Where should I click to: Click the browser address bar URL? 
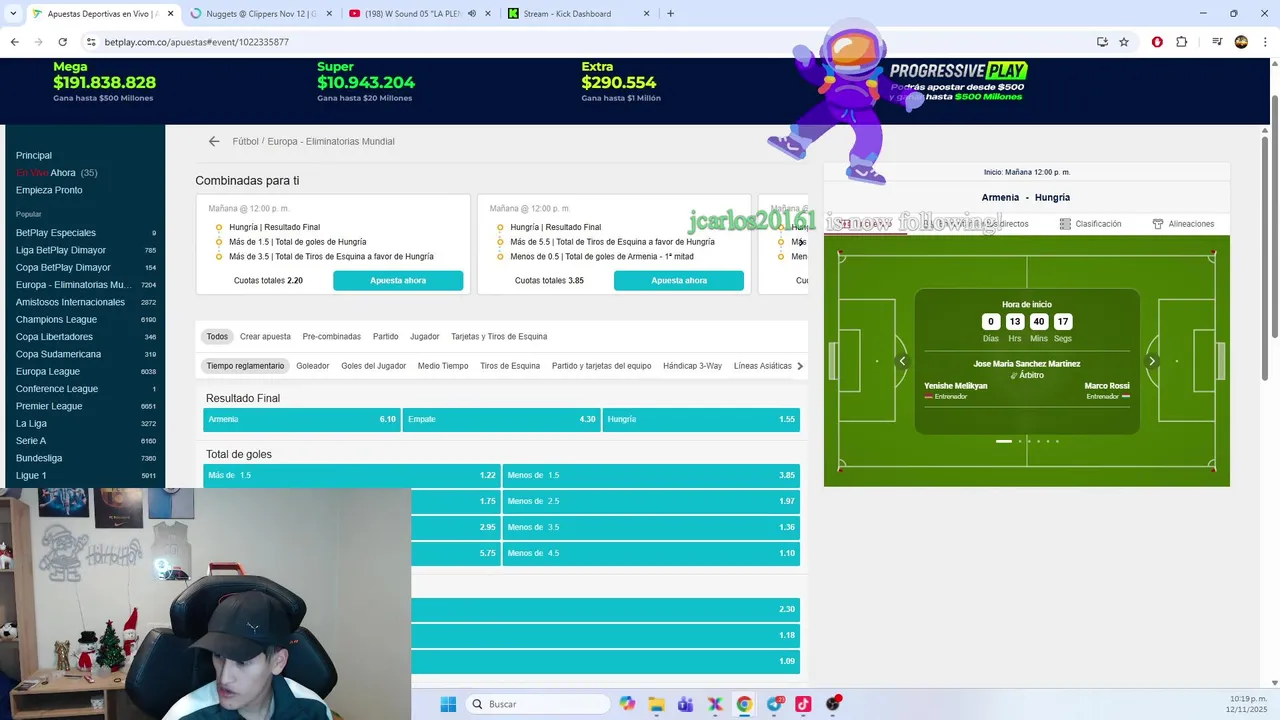(x=196, y=42)
